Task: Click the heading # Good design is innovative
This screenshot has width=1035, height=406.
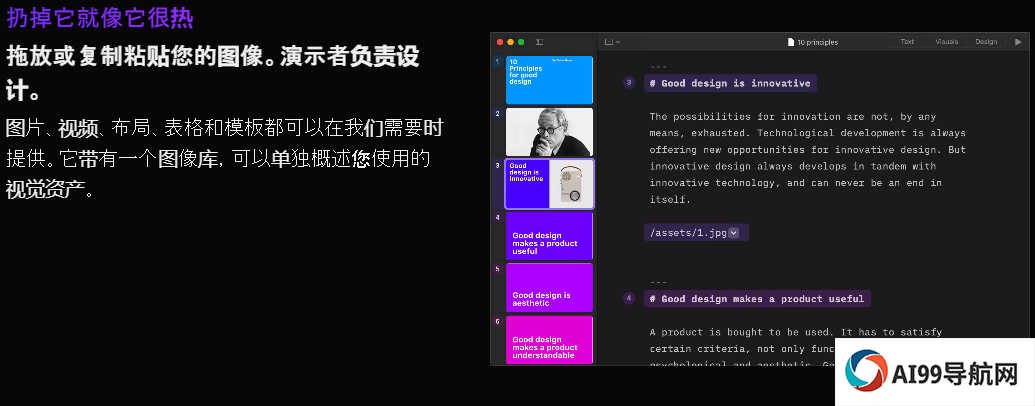Action: click(730, 83)
